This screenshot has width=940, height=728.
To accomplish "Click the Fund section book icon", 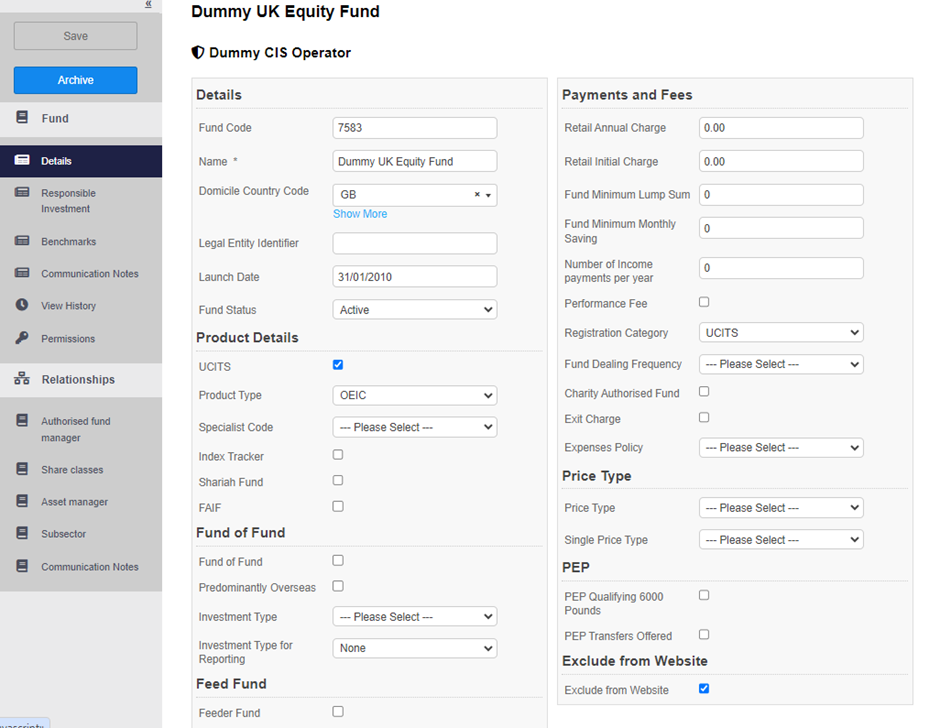I will (x=22, y=118).
